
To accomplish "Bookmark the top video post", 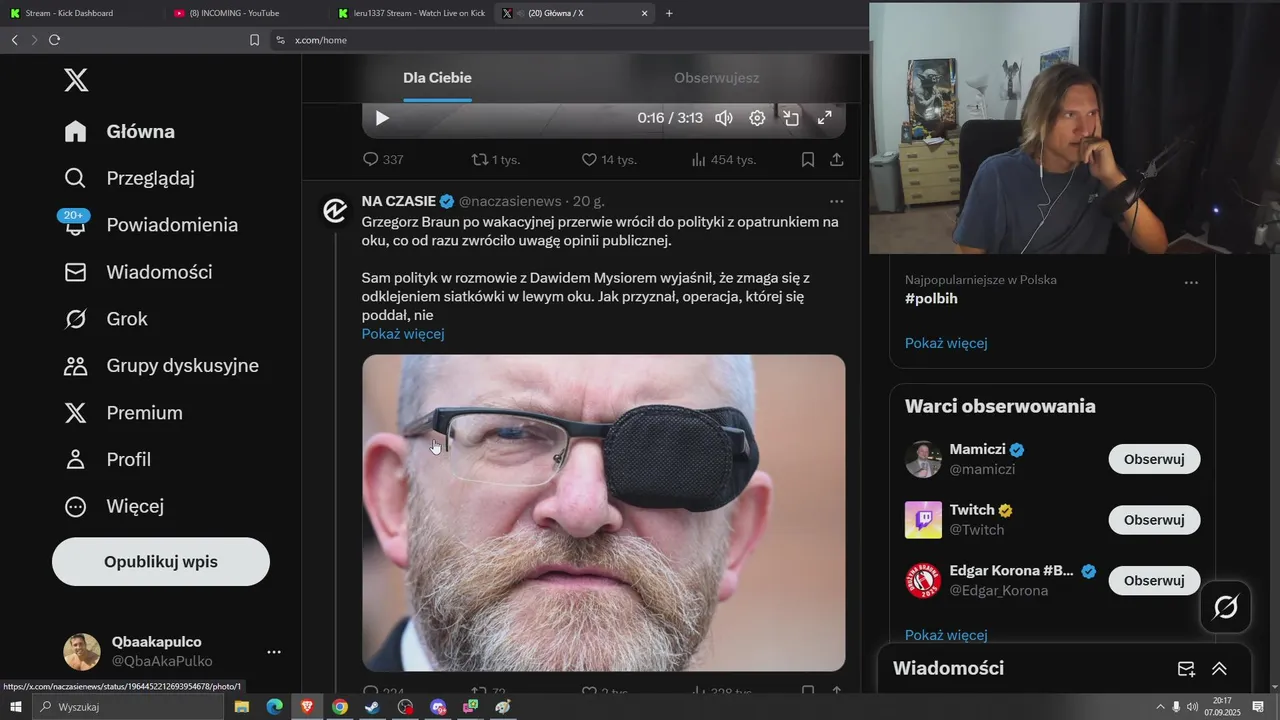I will coord(808,160).
